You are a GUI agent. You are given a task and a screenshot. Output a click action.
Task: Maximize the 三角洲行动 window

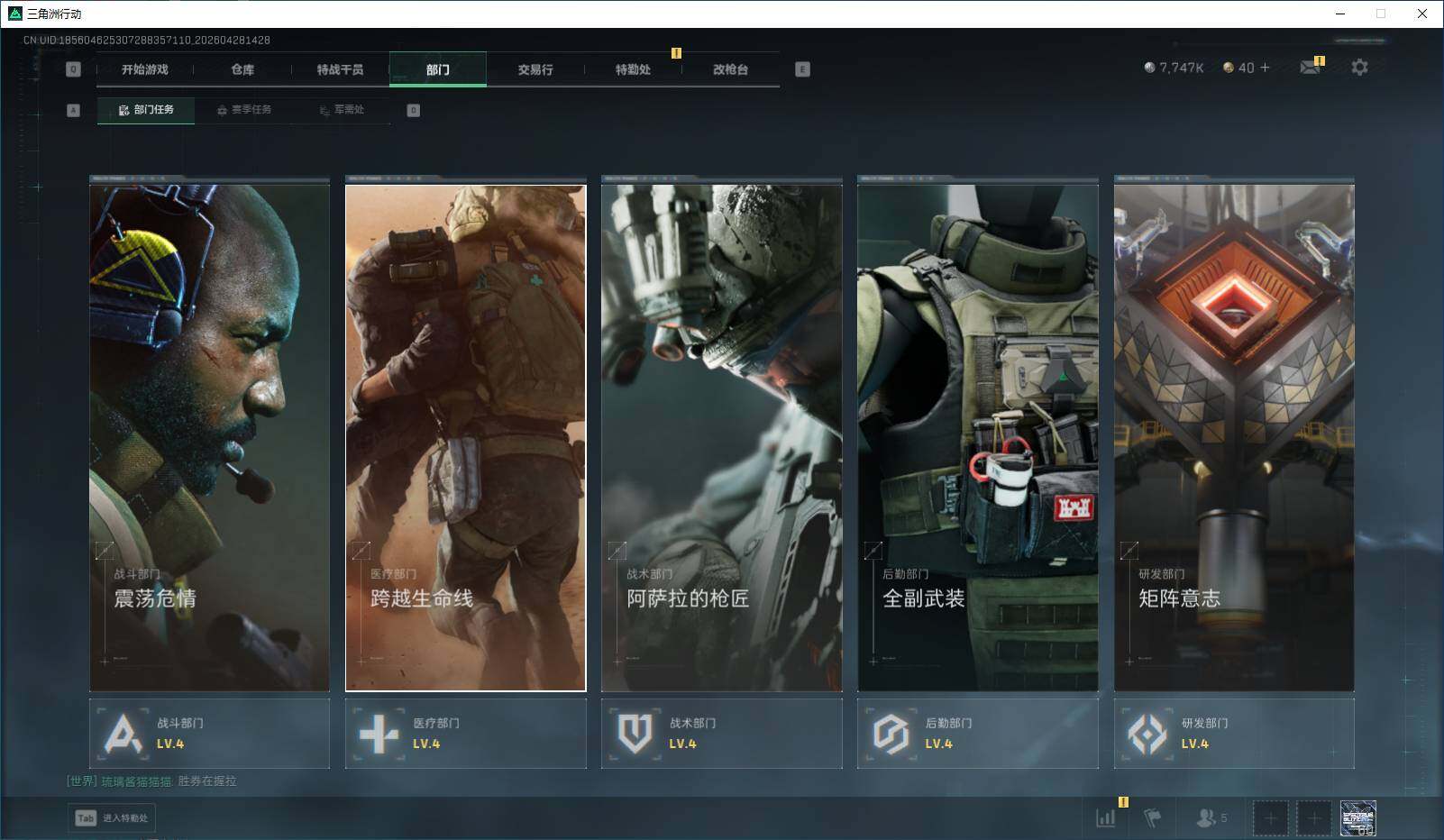[x=1381, y=14]
